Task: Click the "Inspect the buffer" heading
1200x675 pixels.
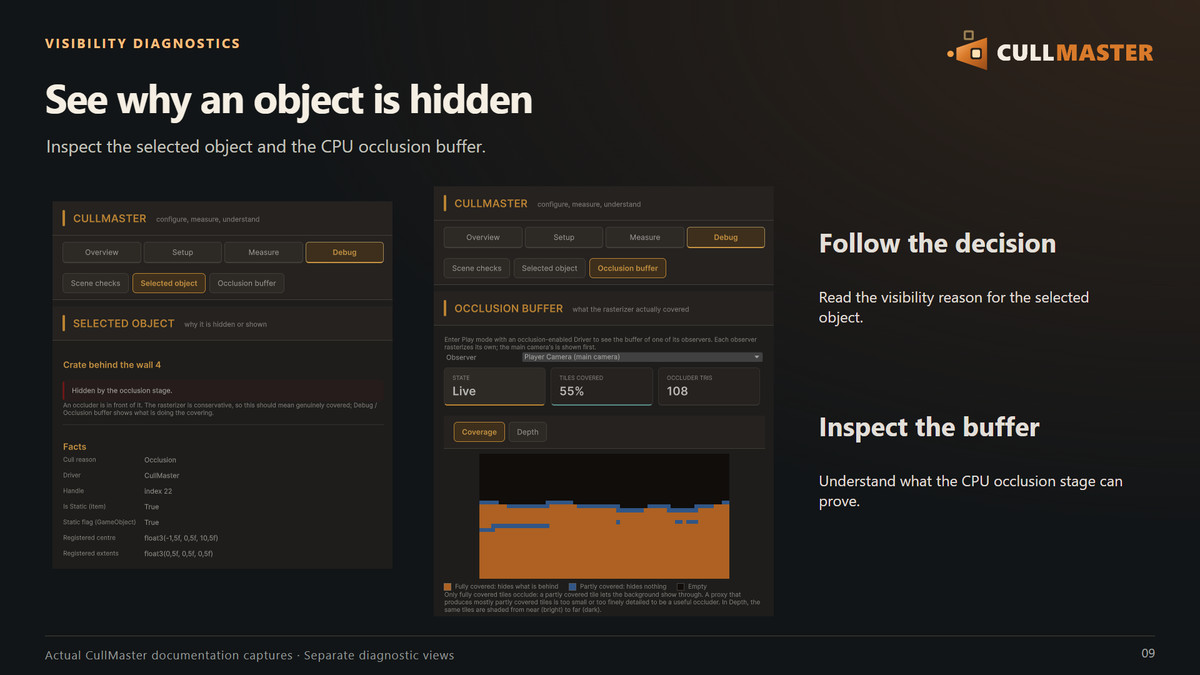Action: pyautogui.click(x=929, y=427)
